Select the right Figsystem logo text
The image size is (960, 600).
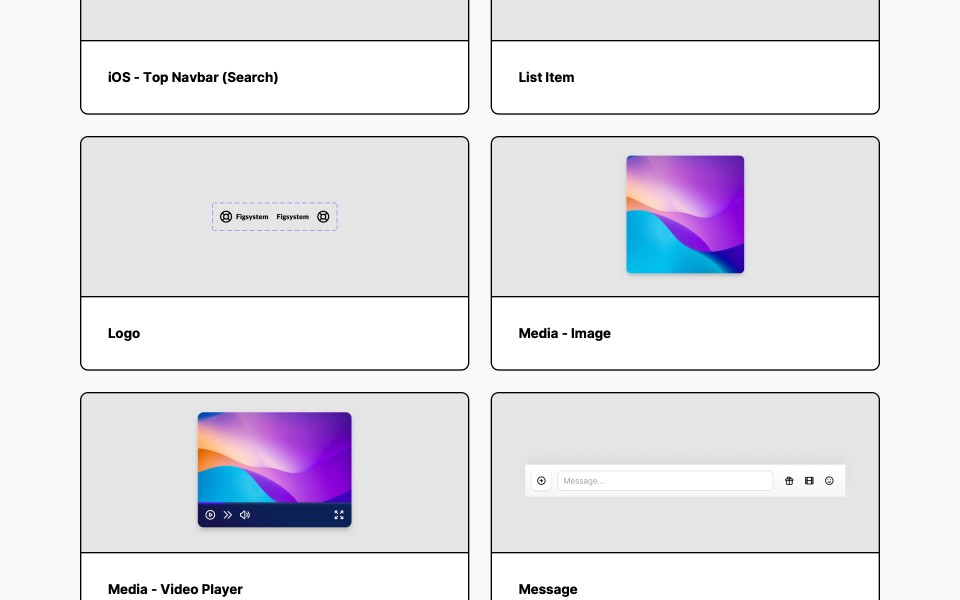[293, 217]
